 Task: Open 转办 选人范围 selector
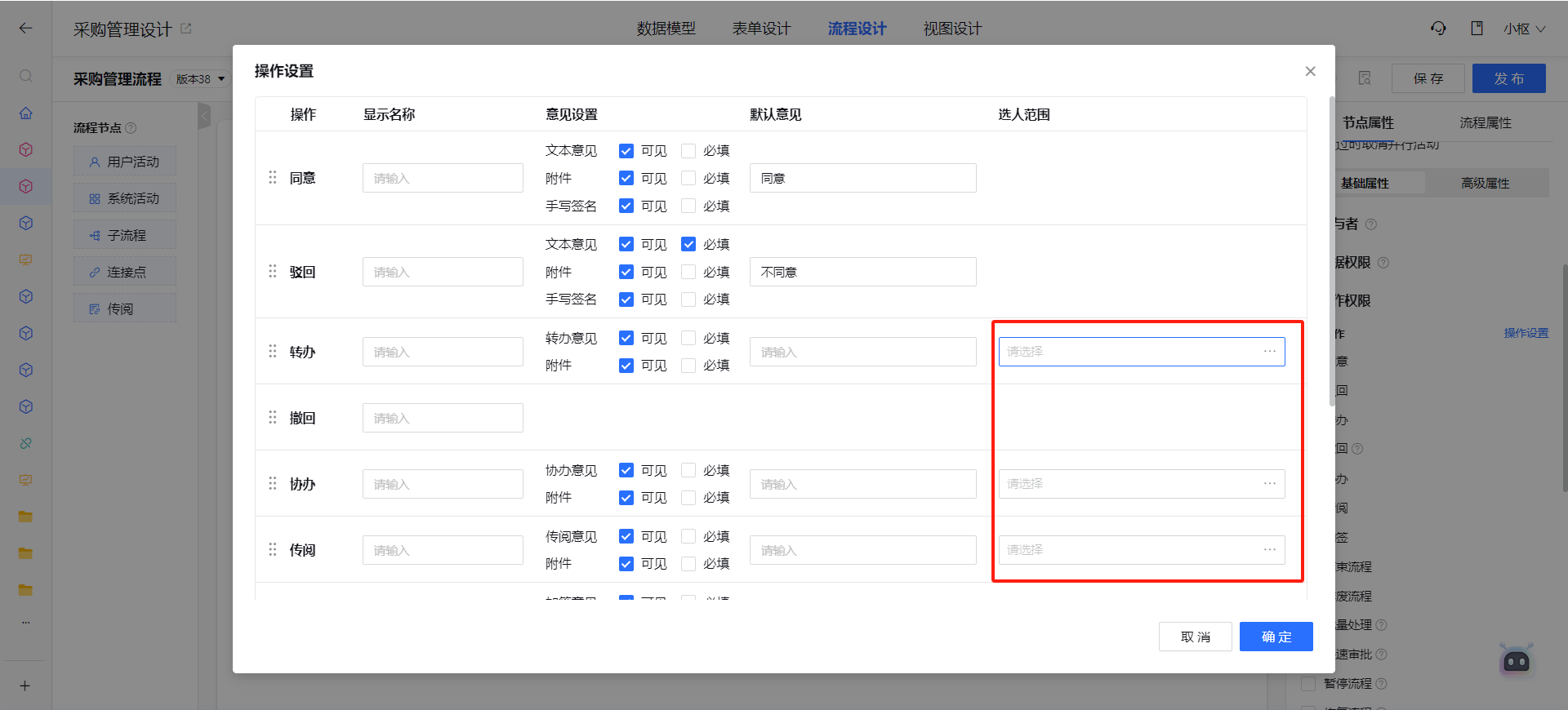(x=1142, y=352)
